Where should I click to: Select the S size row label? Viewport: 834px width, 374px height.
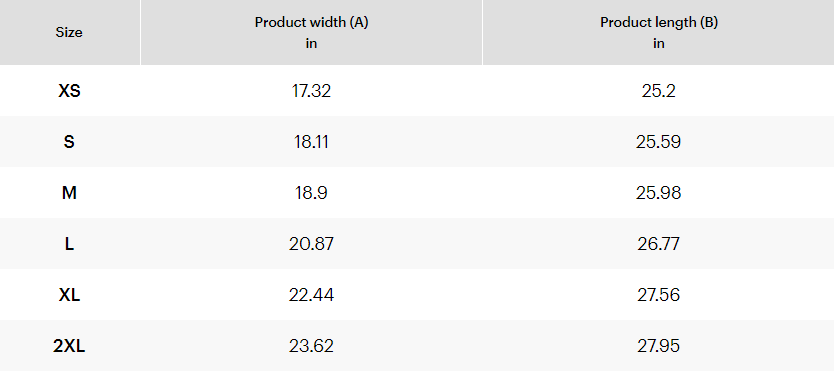tap(69, 142)
